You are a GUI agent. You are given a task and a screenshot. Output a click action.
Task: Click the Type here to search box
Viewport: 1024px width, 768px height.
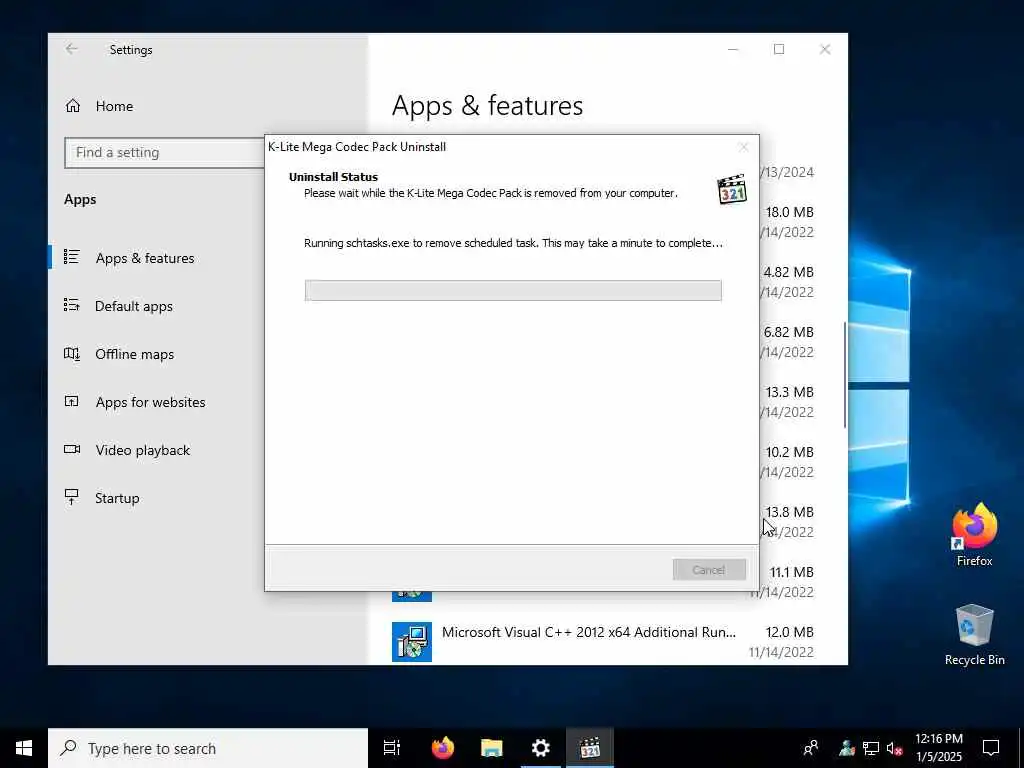coord(208,748)
